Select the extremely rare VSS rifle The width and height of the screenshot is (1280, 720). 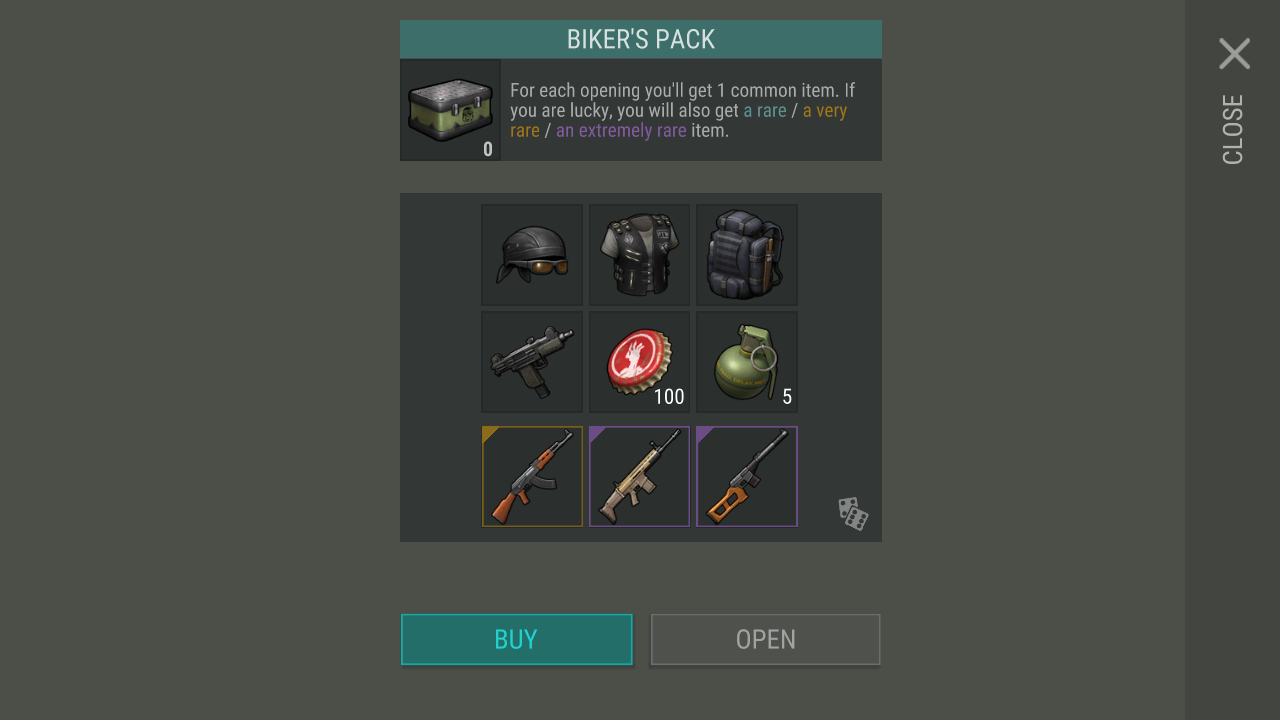point(747,476)
